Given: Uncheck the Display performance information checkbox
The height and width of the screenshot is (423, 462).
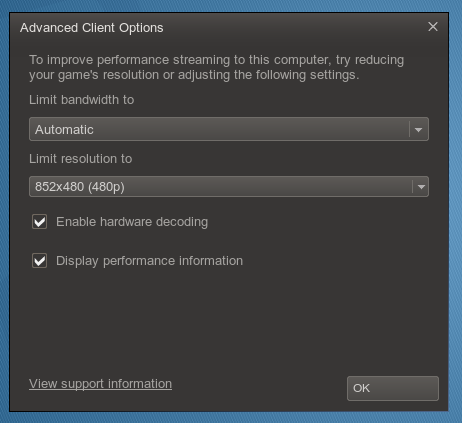Looking at the screenshot, I should 39,261.
